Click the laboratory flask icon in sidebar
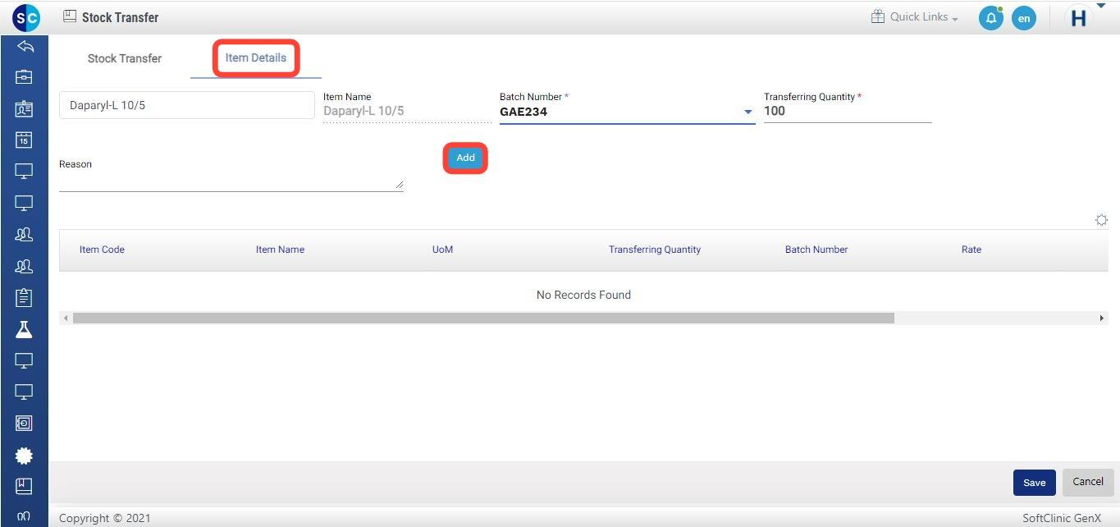Screen dimensions: 1120x527 click(24, 330)
